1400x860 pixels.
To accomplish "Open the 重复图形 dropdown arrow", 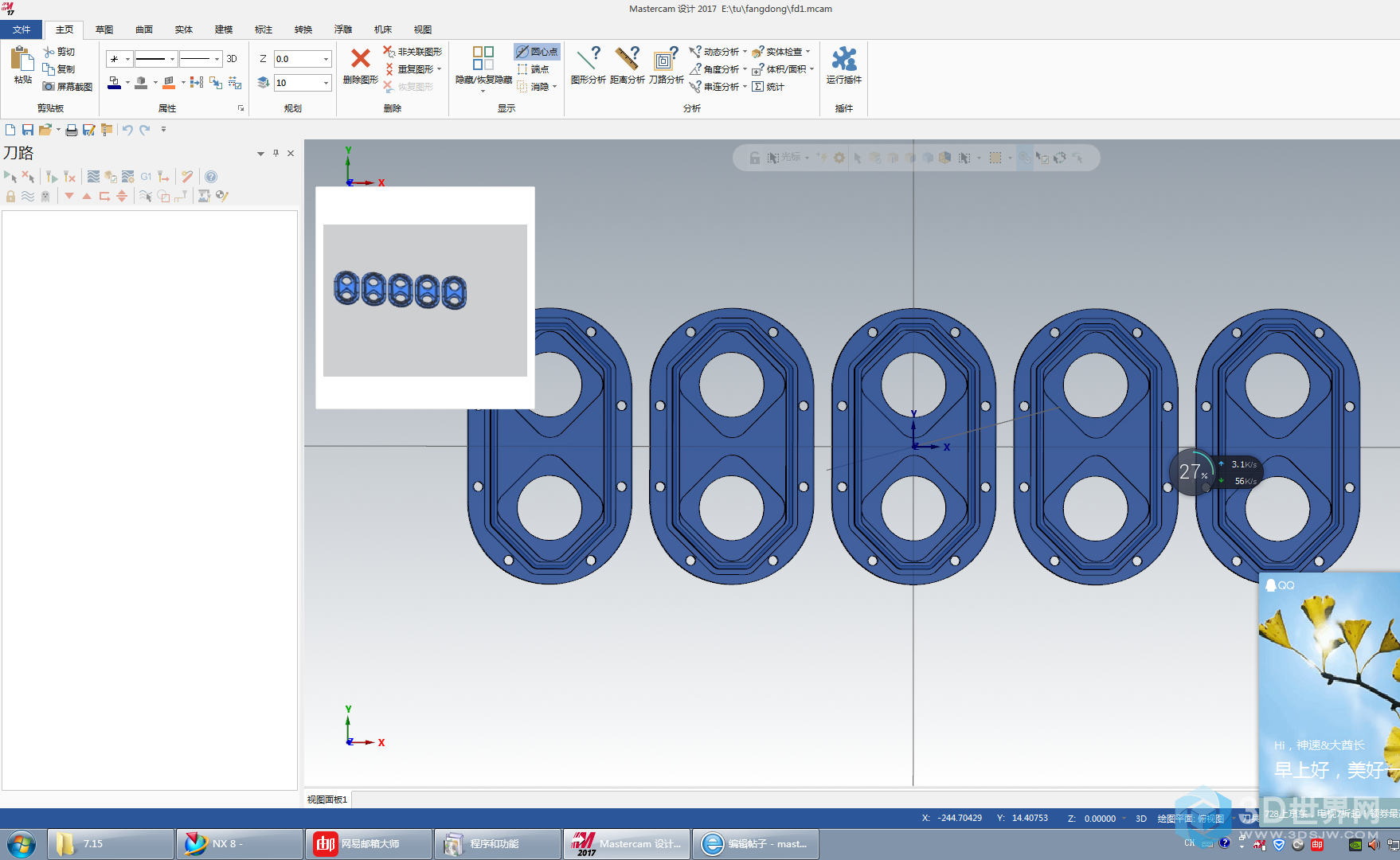I will click(440, 69).
